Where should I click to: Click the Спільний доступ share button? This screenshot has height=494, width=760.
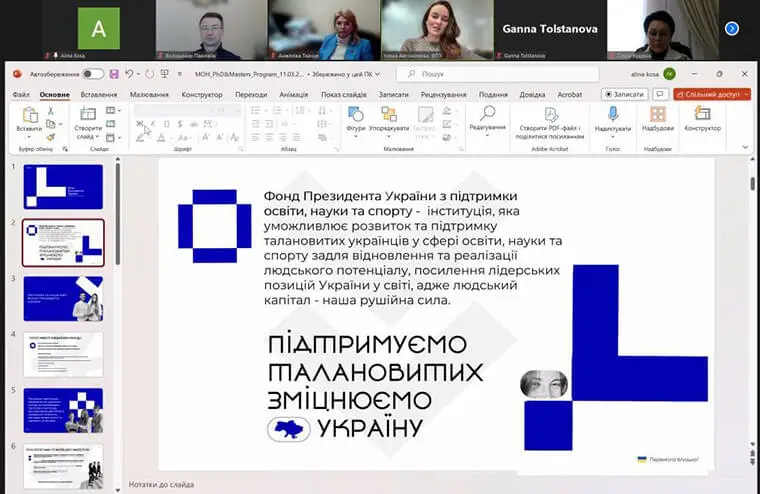coord(712,94)
